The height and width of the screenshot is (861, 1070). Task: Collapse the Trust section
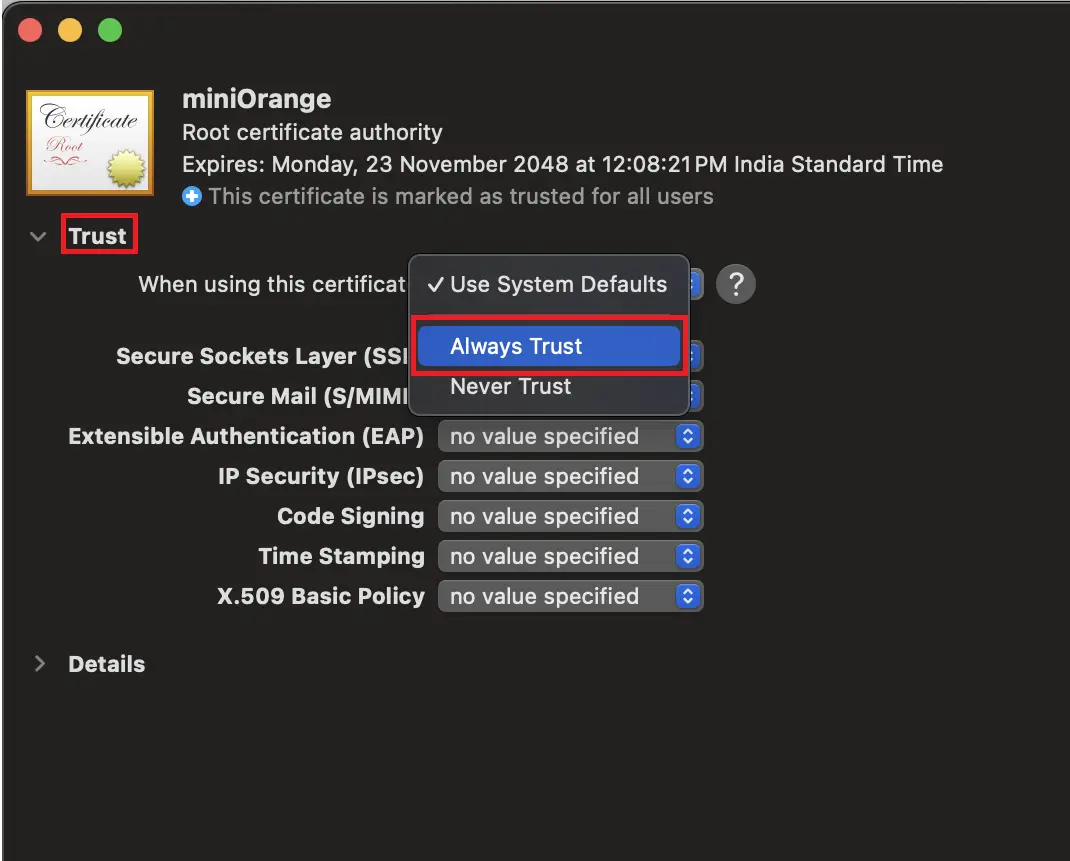[x=38, y=236]
